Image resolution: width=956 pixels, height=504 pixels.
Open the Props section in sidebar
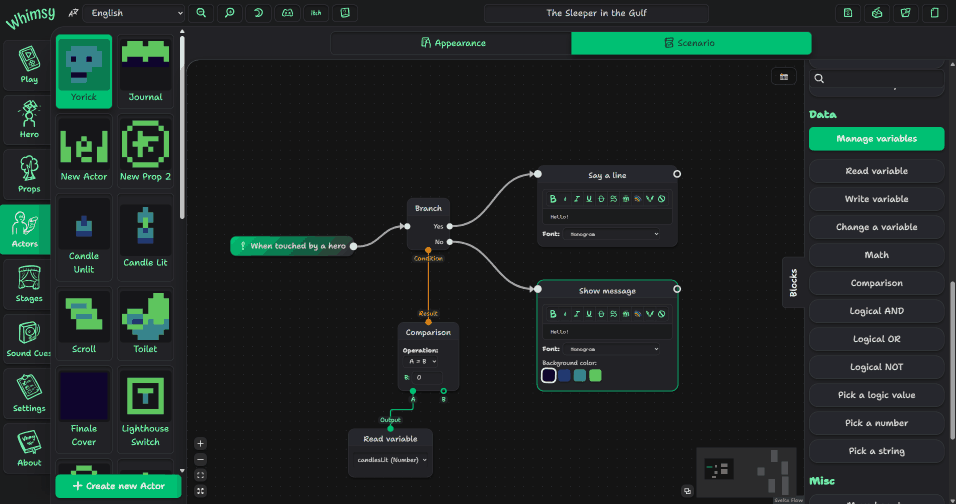[29, 175]
